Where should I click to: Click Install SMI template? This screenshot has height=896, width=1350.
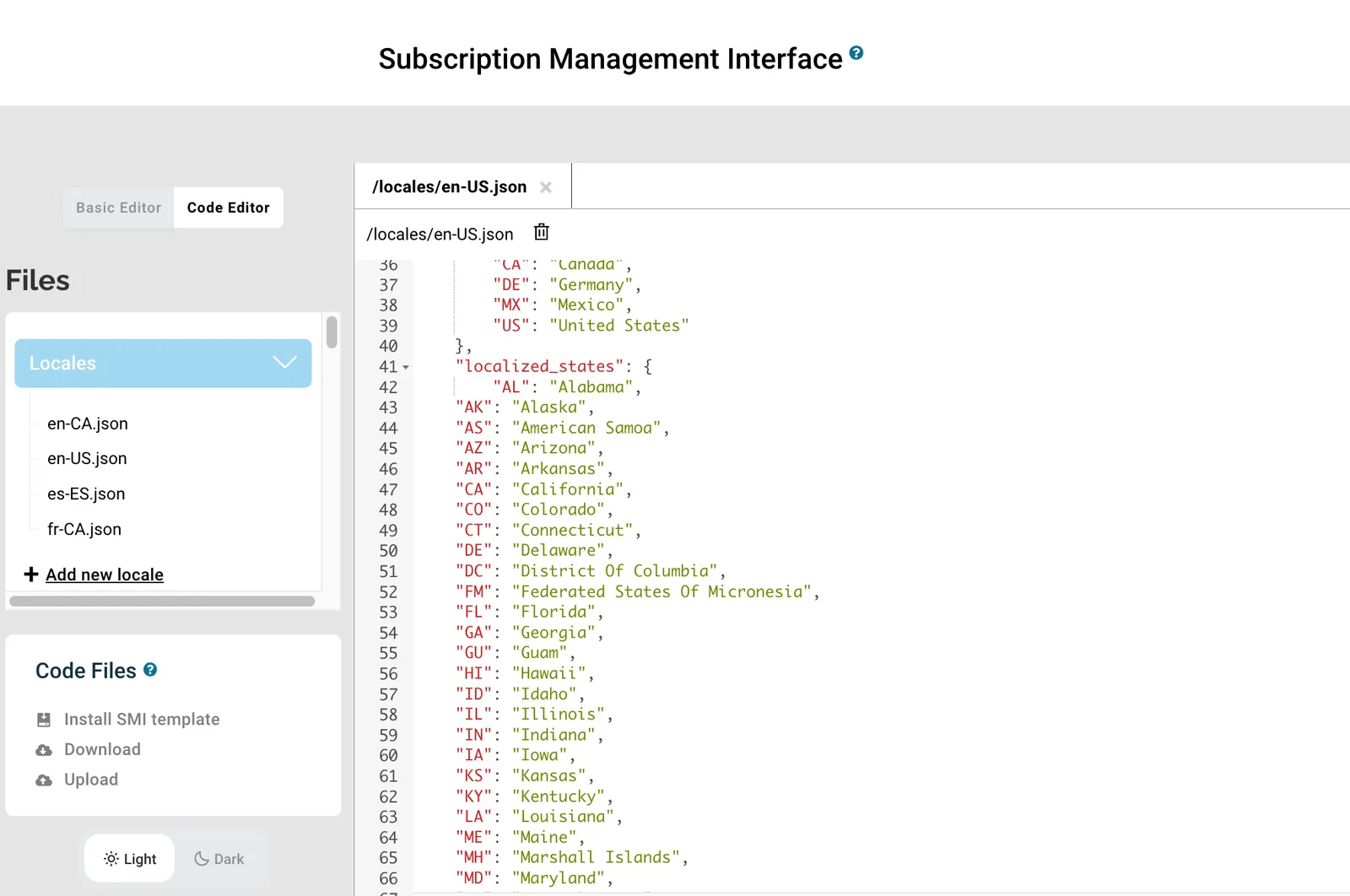click(142, 720)
